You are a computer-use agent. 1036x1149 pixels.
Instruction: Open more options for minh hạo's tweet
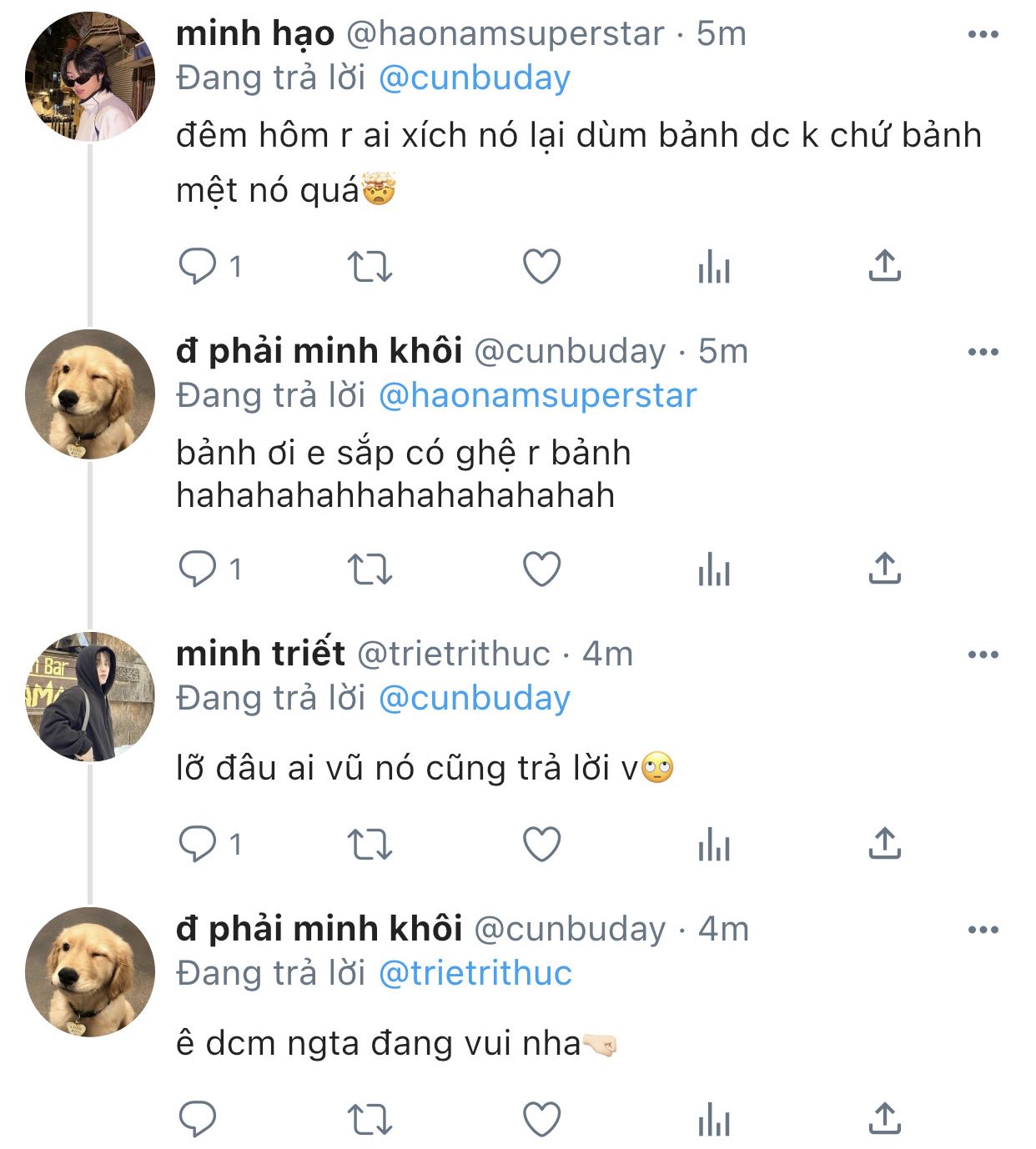(983, 34)
